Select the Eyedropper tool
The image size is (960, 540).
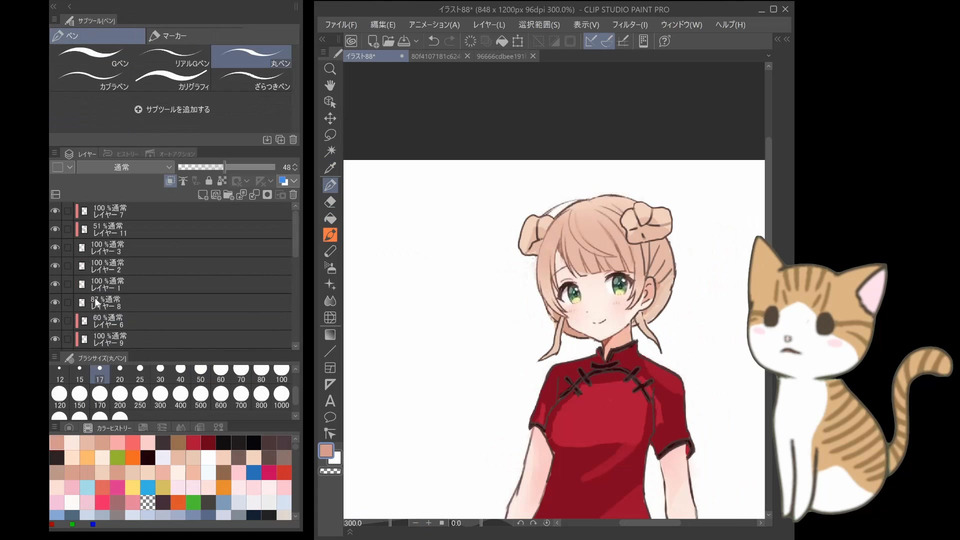click(x=330, y=168)
